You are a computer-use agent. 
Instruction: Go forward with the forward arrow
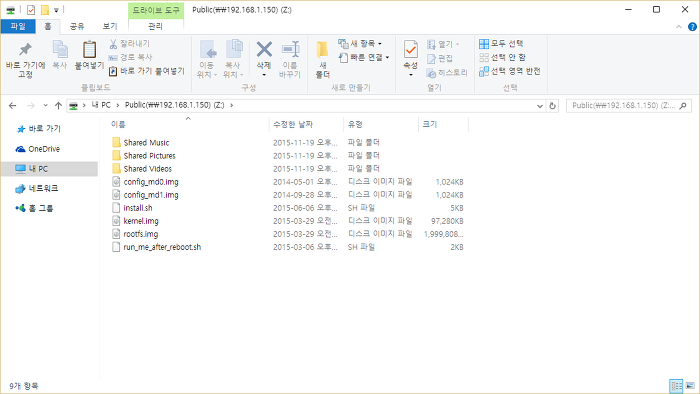(30, 105)
